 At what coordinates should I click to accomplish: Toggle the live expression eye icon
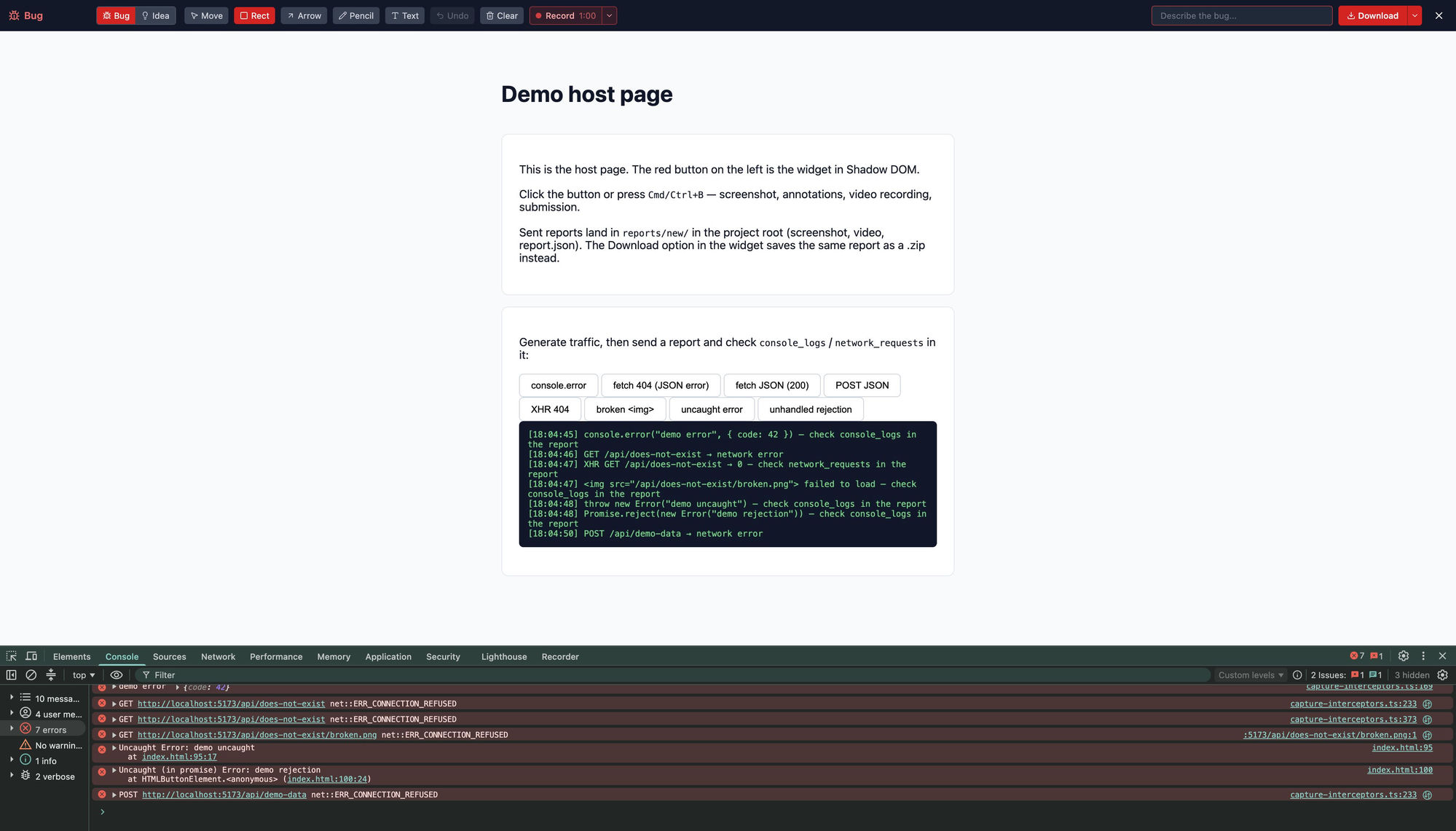[x=117, y=675]
